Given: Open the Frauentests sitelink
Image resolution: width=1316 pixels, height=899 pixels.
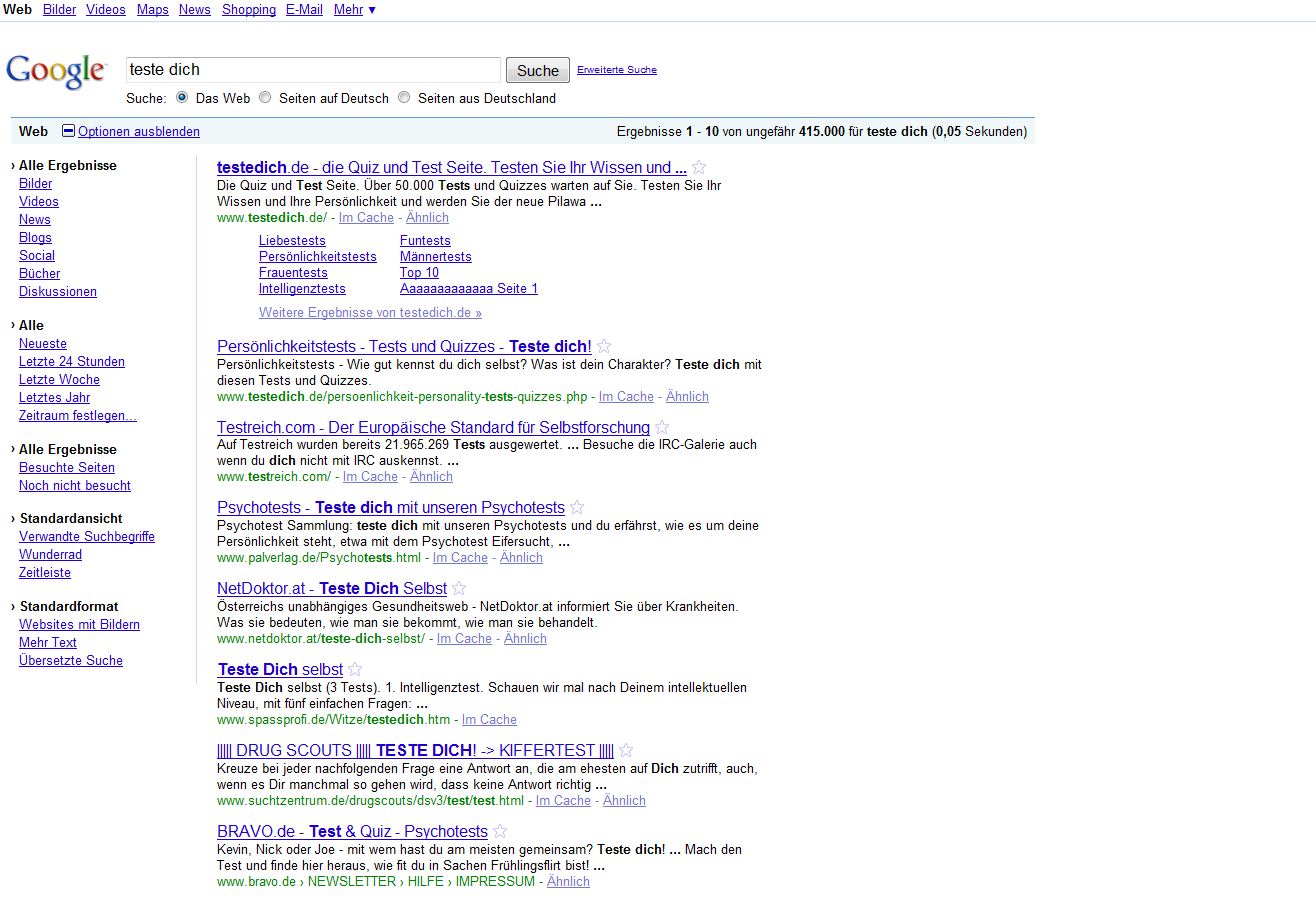Looking at the screenshot, I should coord(293,272).
